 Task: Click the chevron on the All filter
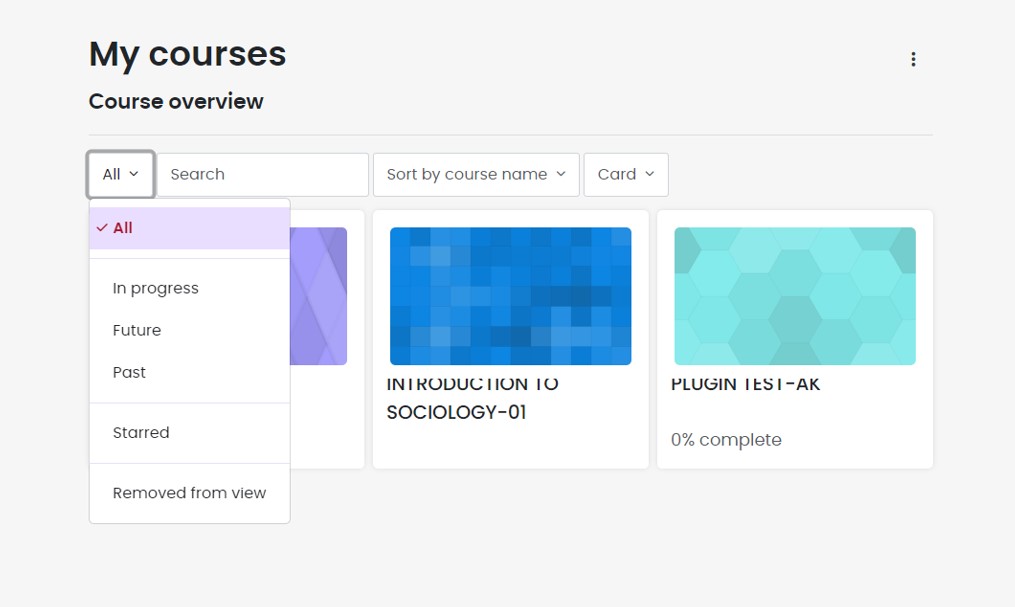(135, 174)
